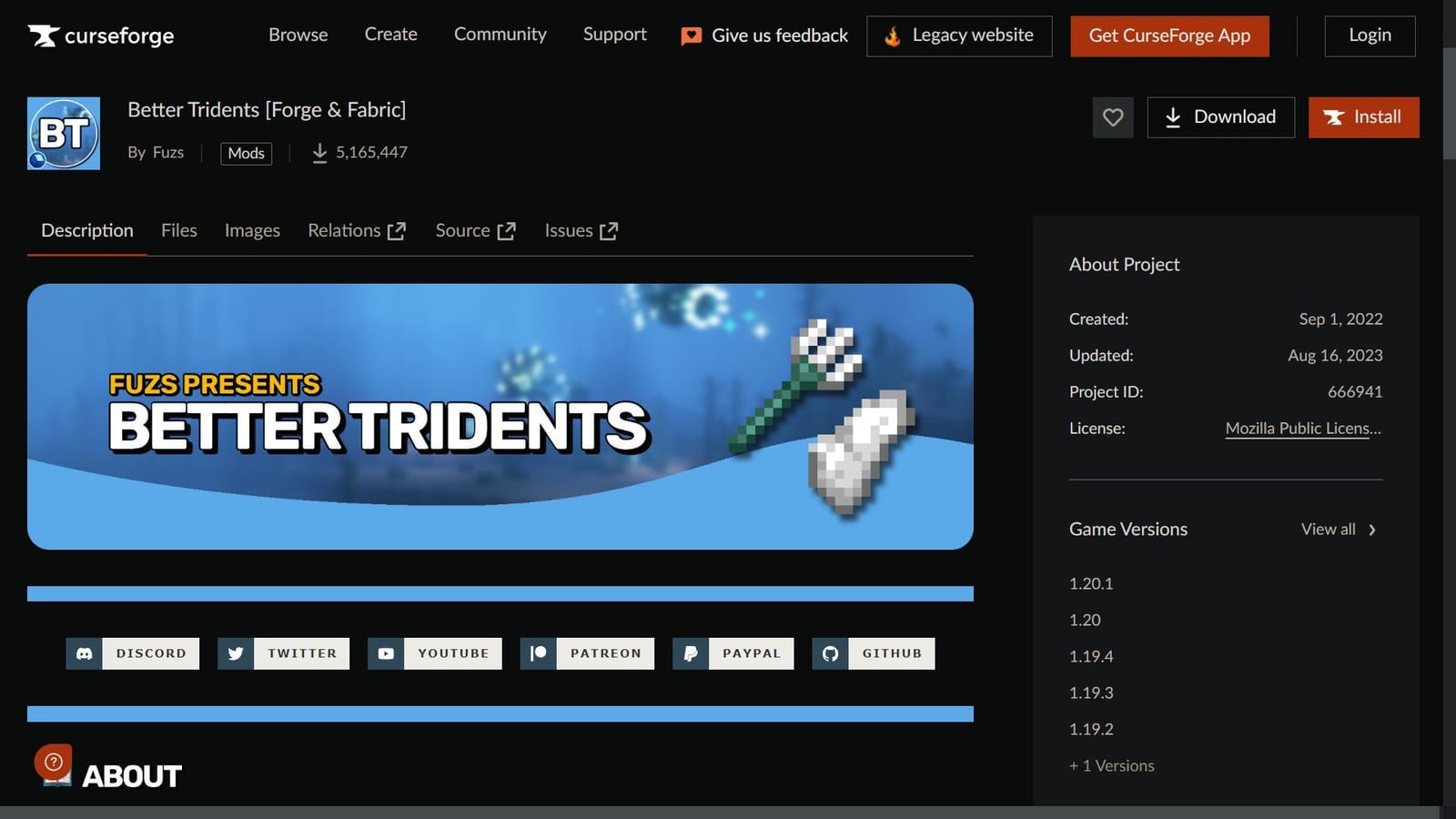This screenshot has height=819, width=1456.
Task: Open the Mozilla Public License link
Action: [1303, 428]
